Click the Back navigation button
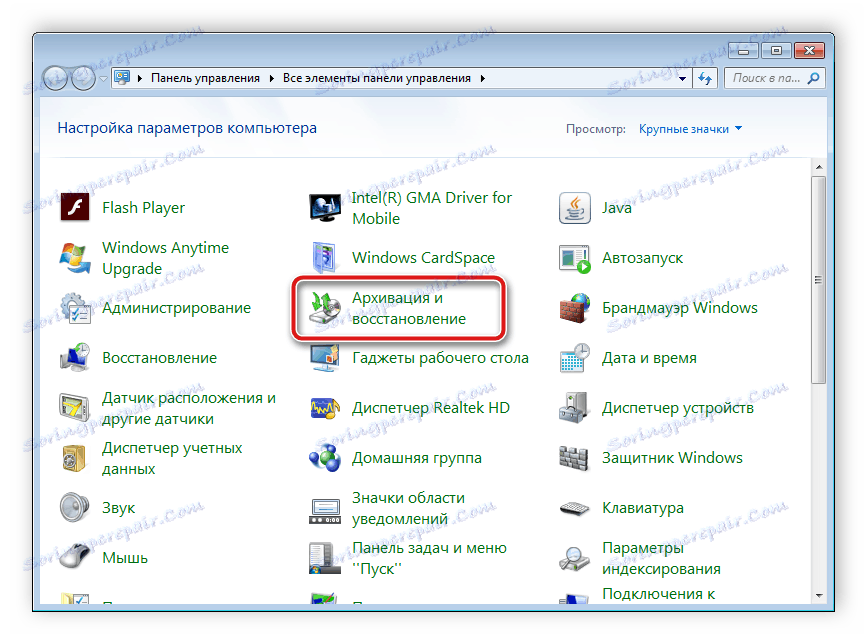Screen dimensions: 867x644 pos(56,78)
